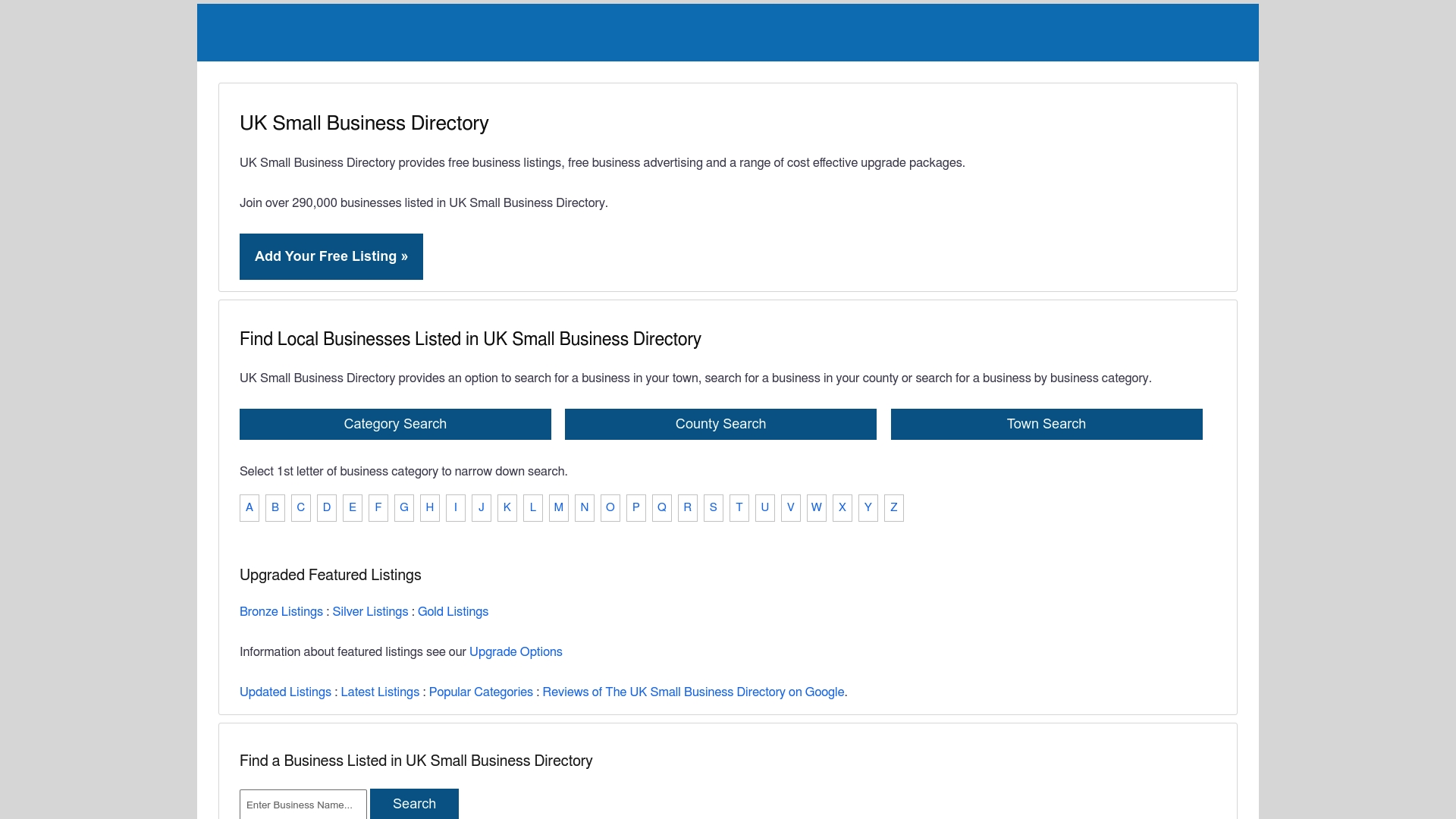1456x819 pixels.
Task: Browse Popular Categories
Action: 481,692
